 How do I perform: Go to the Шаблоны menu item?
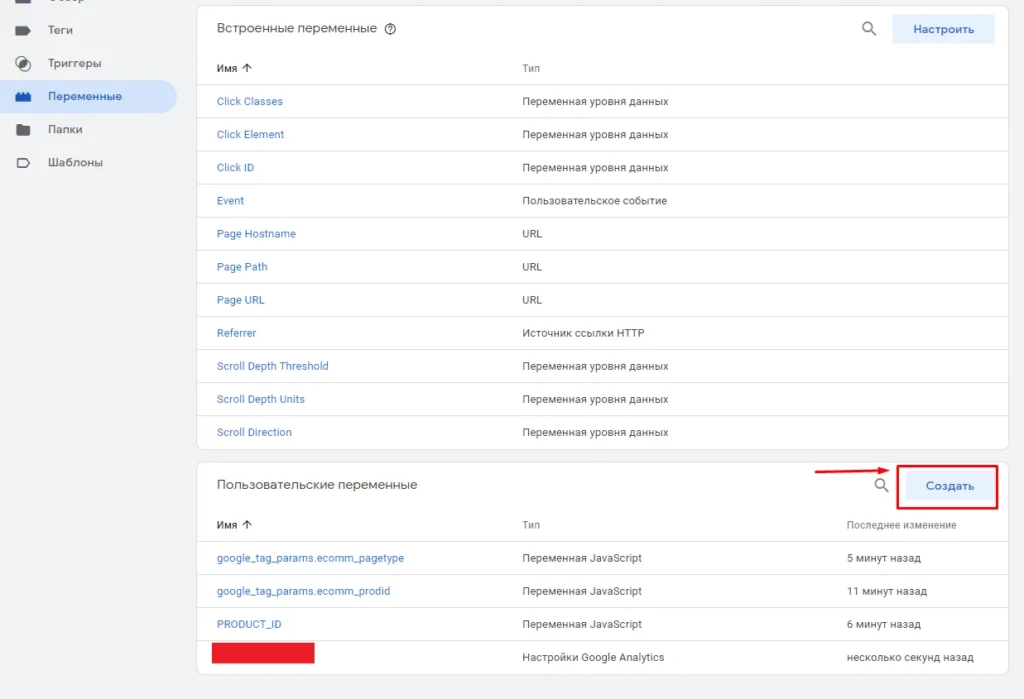coord(75,163)
